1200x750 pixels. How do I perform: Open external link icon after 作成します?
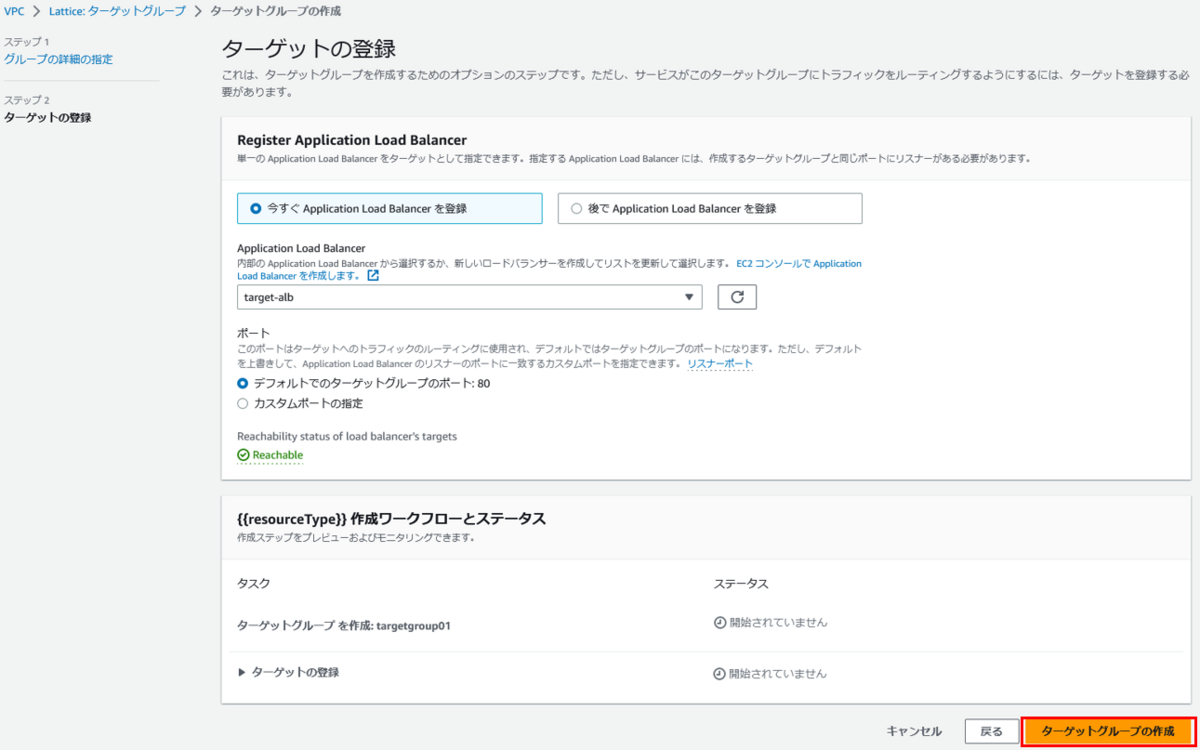tap(373, 275)
